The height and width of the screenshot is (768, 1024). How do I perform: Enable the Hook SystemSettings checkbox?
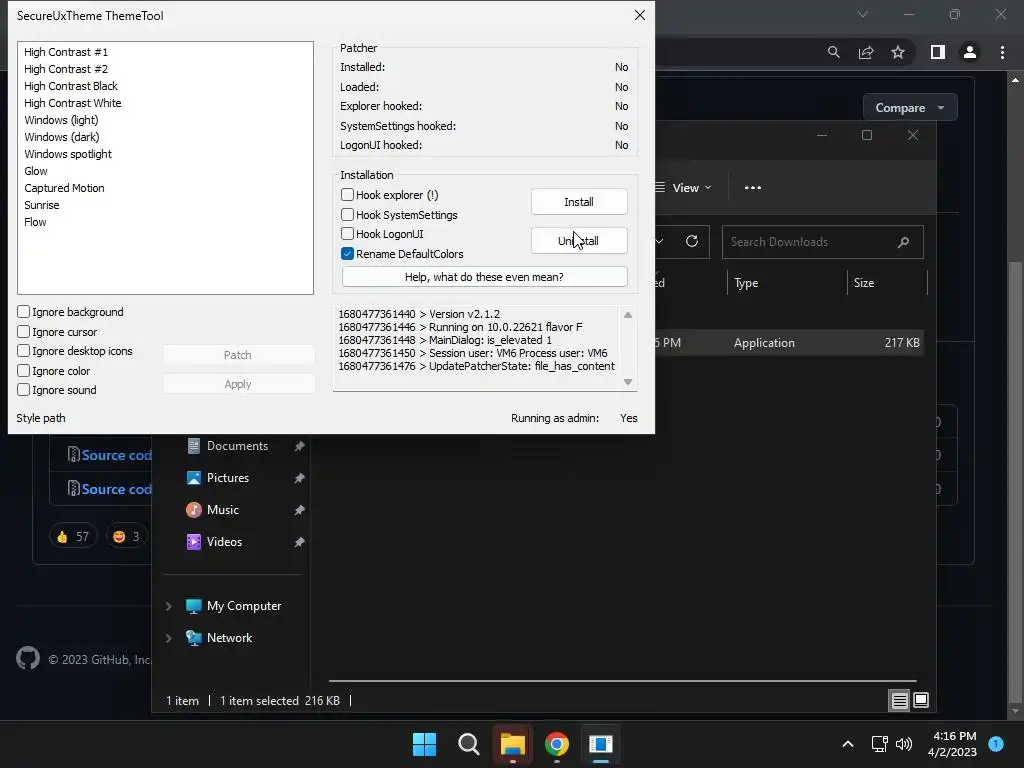[x=347, y=214]
